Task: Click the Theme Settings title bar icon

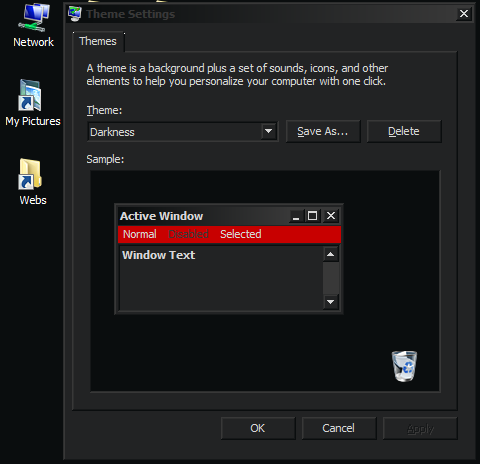Action: tap(75, 14)
